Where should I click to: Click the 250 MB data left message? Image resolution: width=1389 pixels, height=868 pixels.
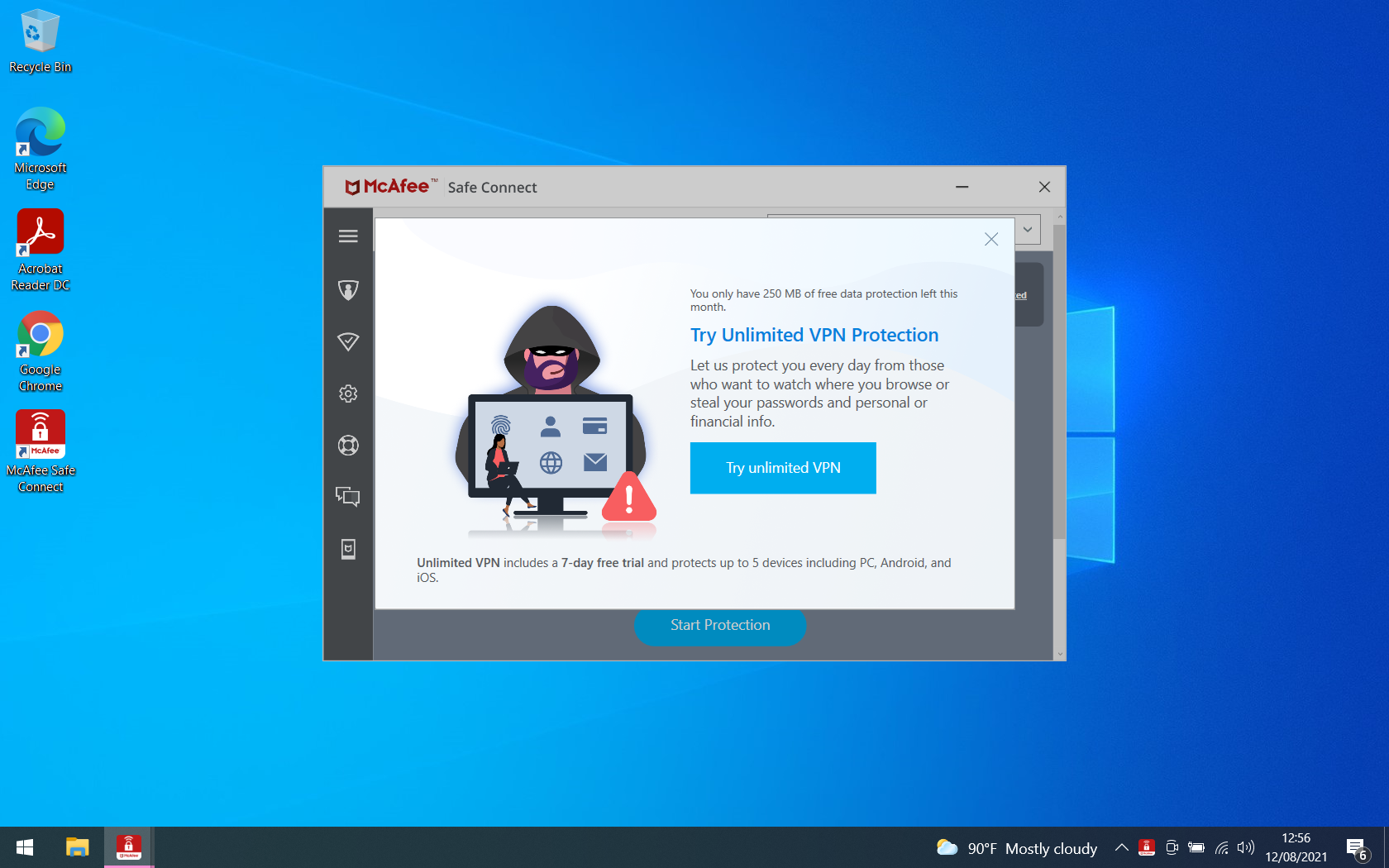(x=824, y=300)
